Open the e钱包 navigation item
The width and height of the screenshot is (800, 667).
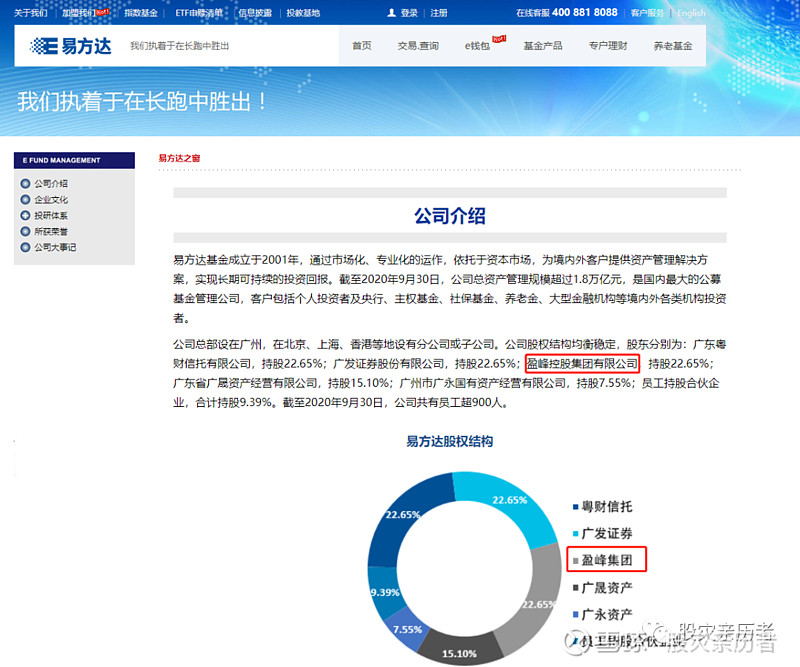[x=477, y=46]
